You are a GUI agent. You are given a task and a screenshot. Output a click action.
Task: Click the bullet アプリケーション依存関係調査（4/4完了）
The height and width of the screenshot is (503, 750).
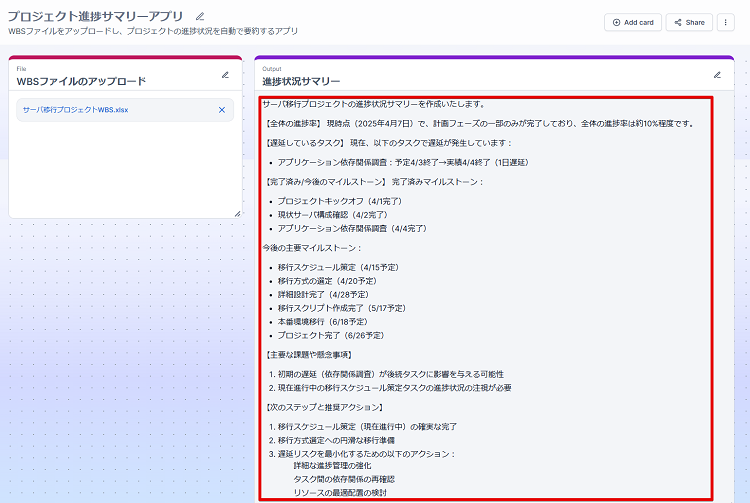[352, 229]
